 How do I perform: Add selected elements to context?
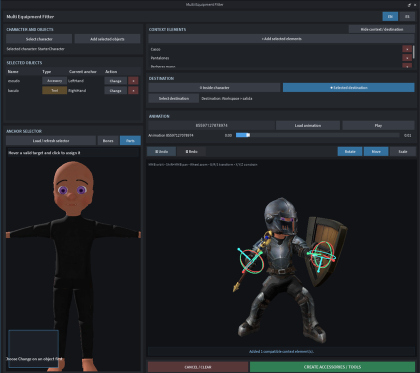pos(281,39)
